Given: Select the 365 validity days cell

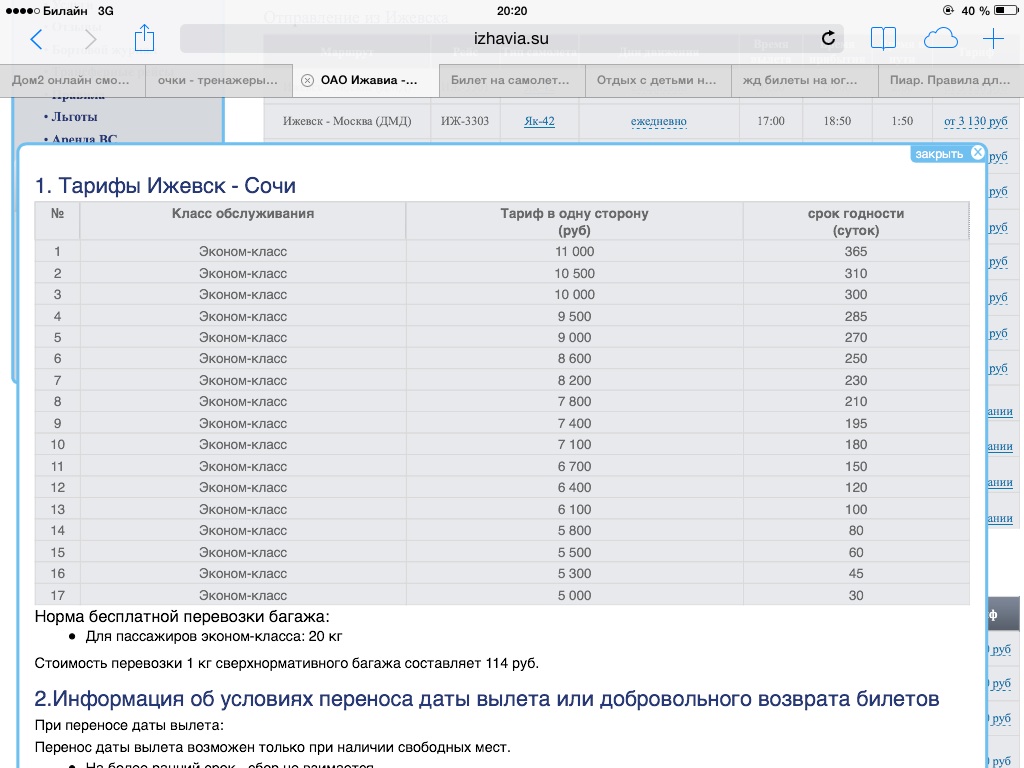Looking at the screenshot, I should tap(856, 251).
